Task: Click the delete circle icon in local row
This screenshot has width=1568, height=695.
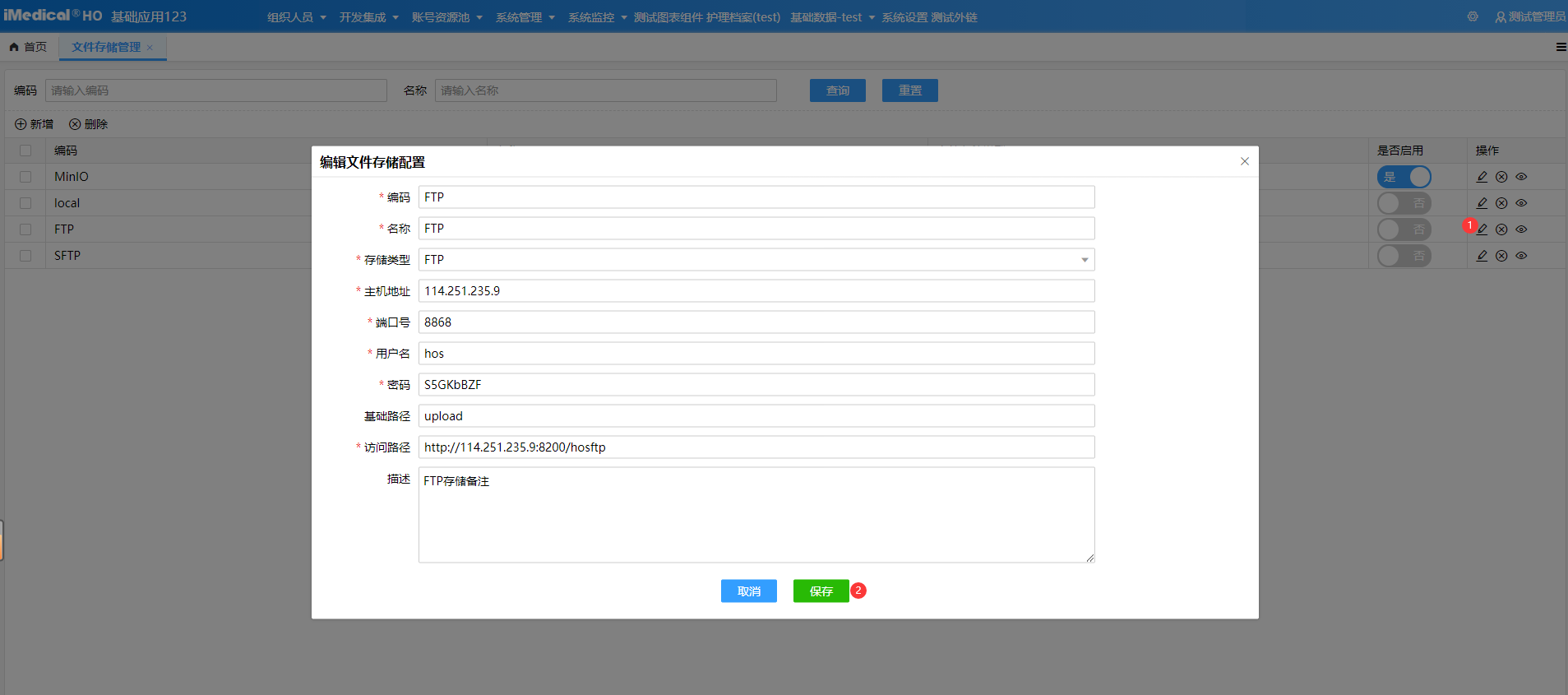Action: [1501, 203]
